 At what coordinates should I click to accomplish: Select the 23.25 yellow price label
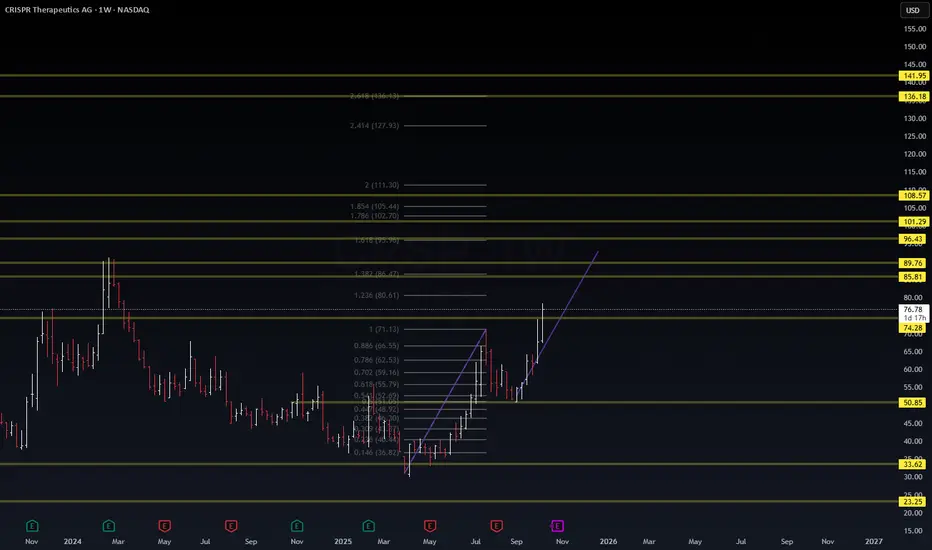point(912,501)
